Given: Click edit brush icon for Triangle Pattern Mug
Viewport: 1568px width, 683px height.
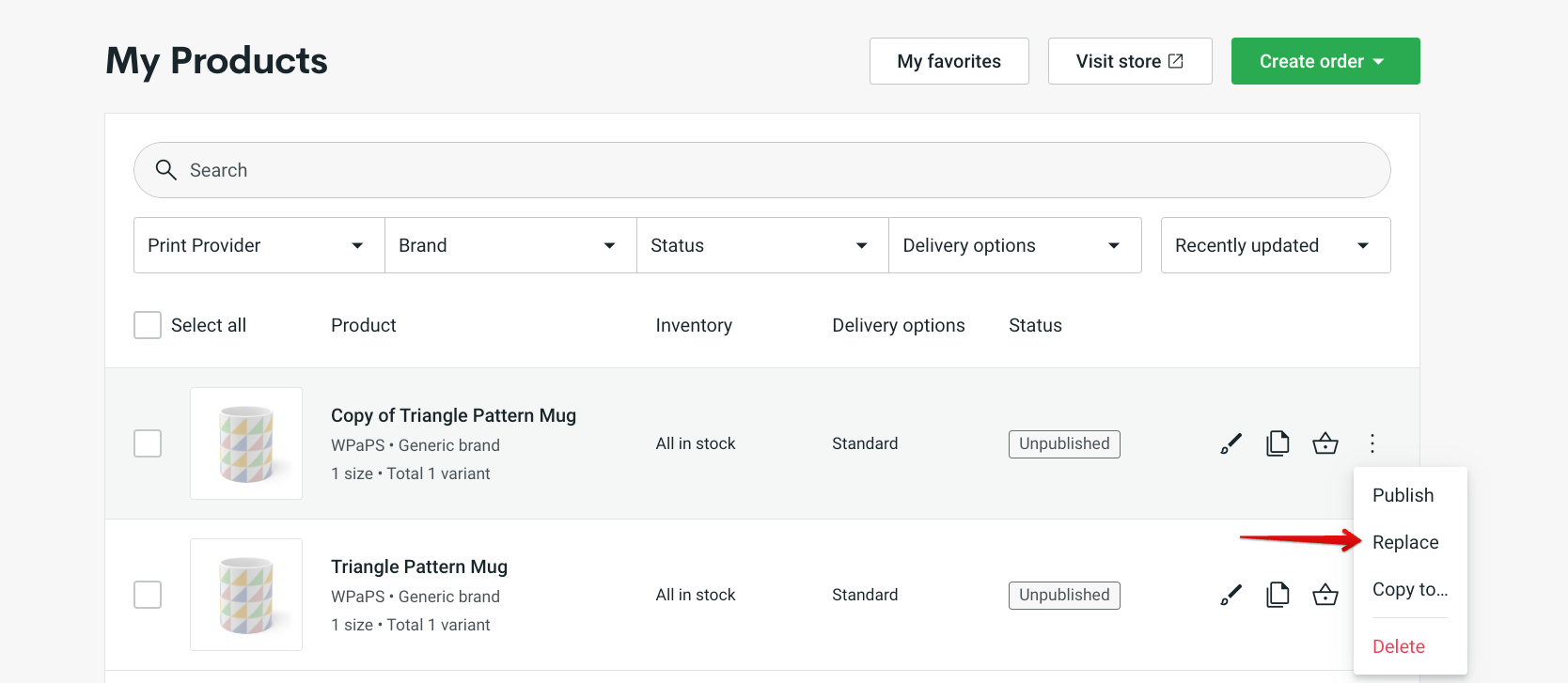Looking at the screenshot, I should tap(1231, 595).
